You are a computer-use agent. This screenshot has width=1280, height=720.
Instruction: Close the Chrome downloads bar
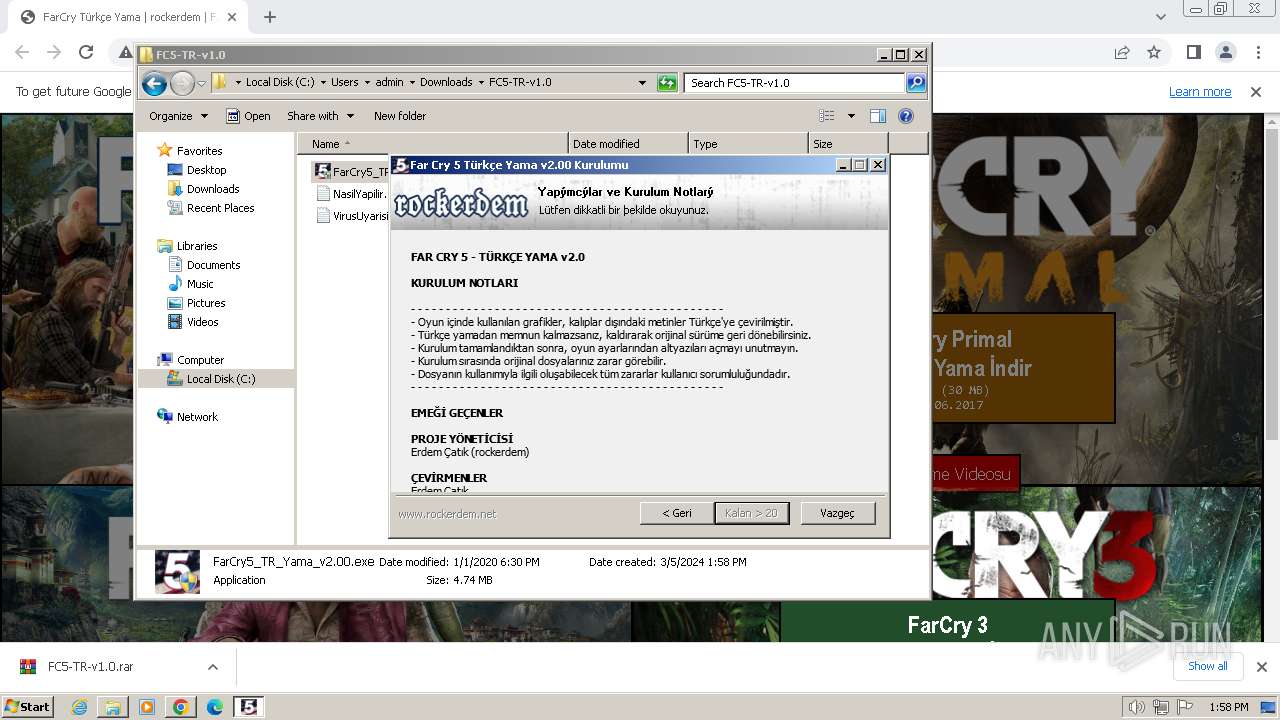click(x=1261, y=667)
